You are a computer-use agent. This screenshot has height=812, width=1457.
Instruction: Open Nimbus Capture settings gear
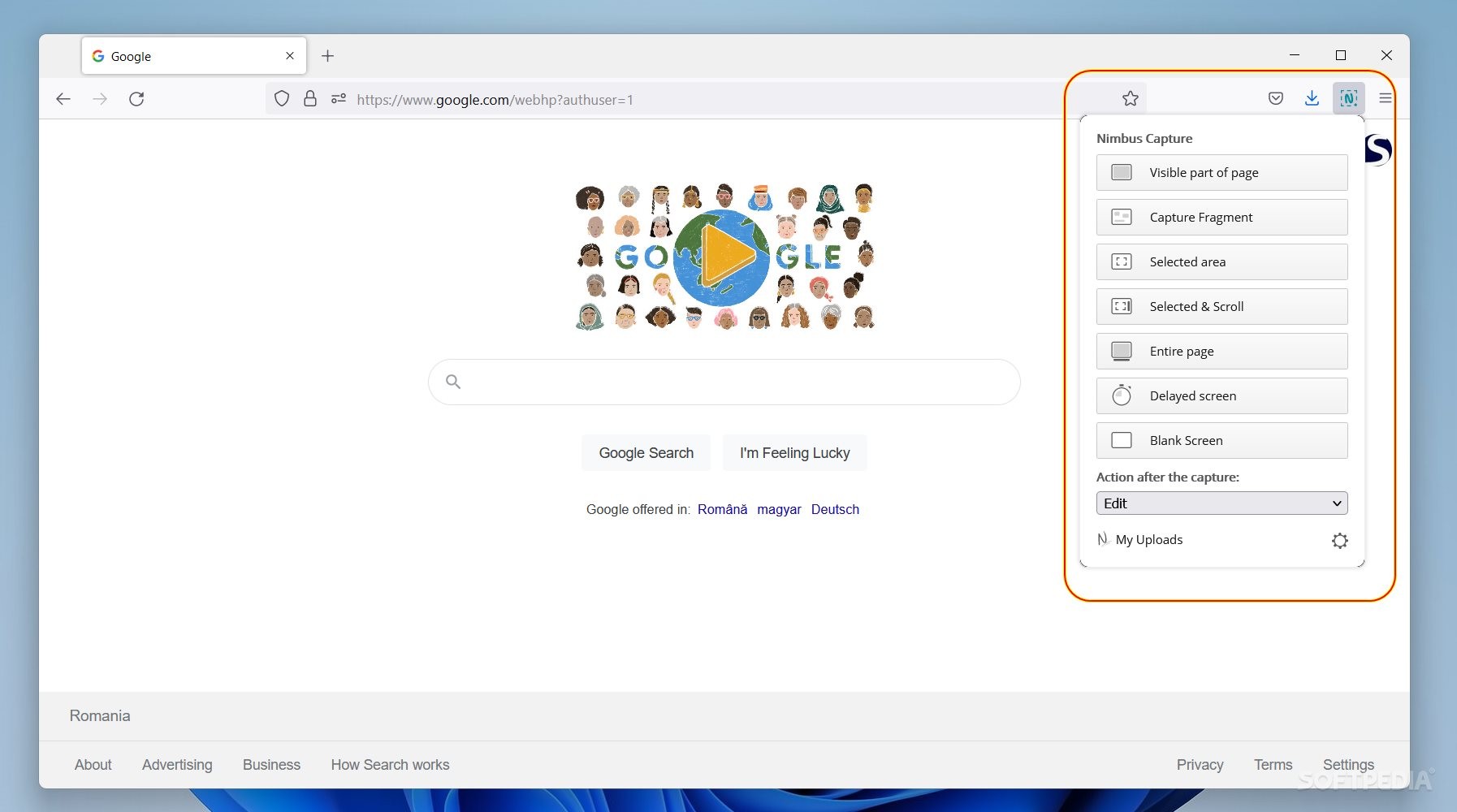click(1340, 540)
